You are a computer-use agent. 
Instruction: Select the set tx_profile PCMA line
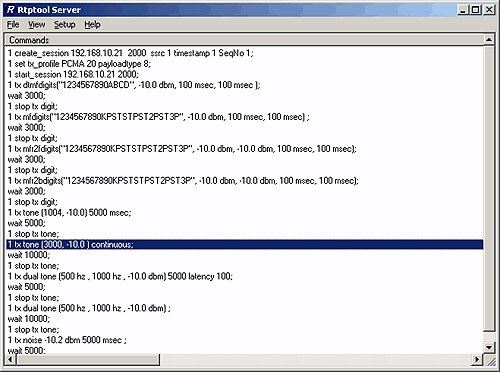click(245, 64)
